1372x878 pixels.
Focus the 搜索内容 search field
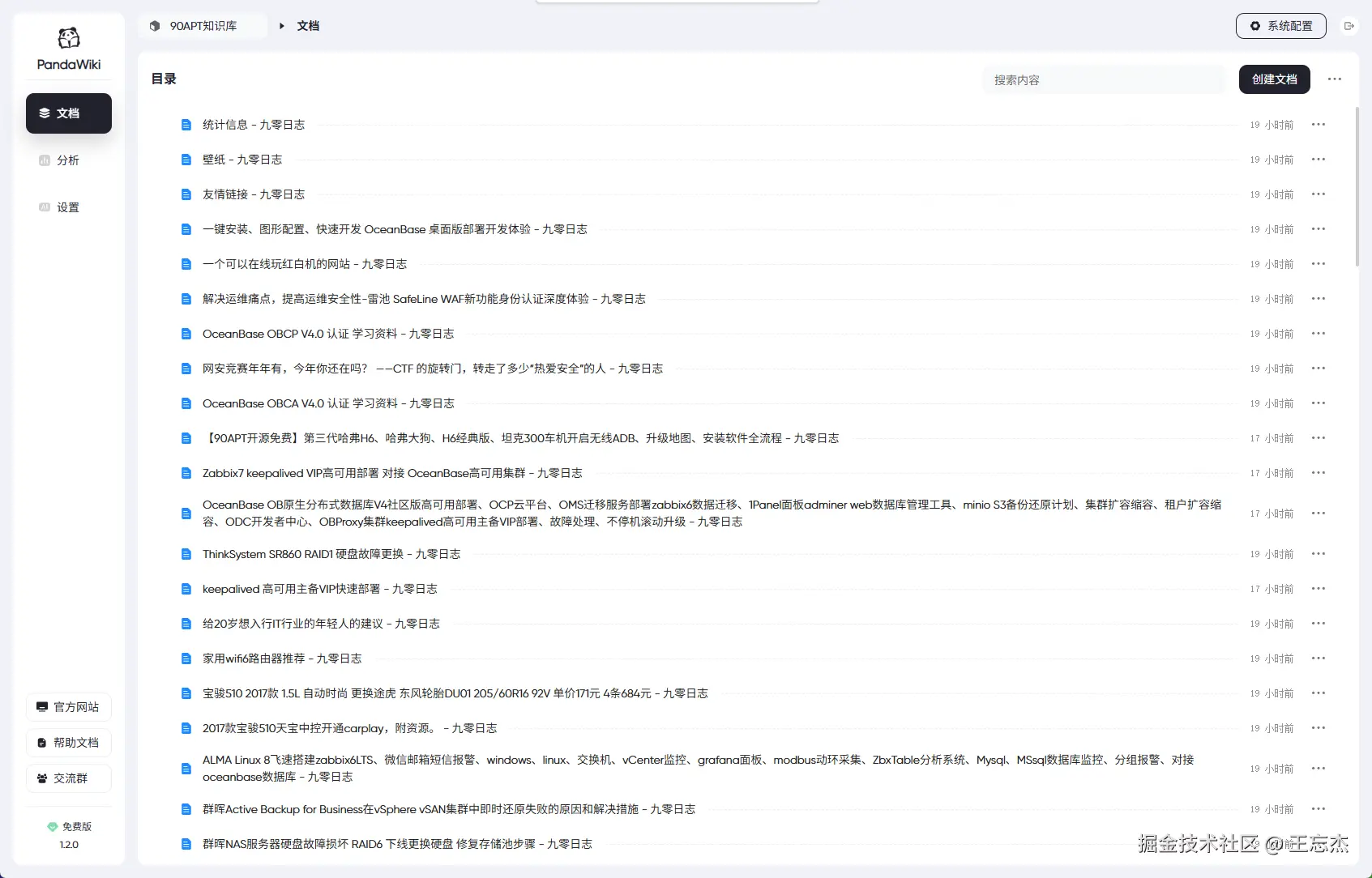[1104, 79]
